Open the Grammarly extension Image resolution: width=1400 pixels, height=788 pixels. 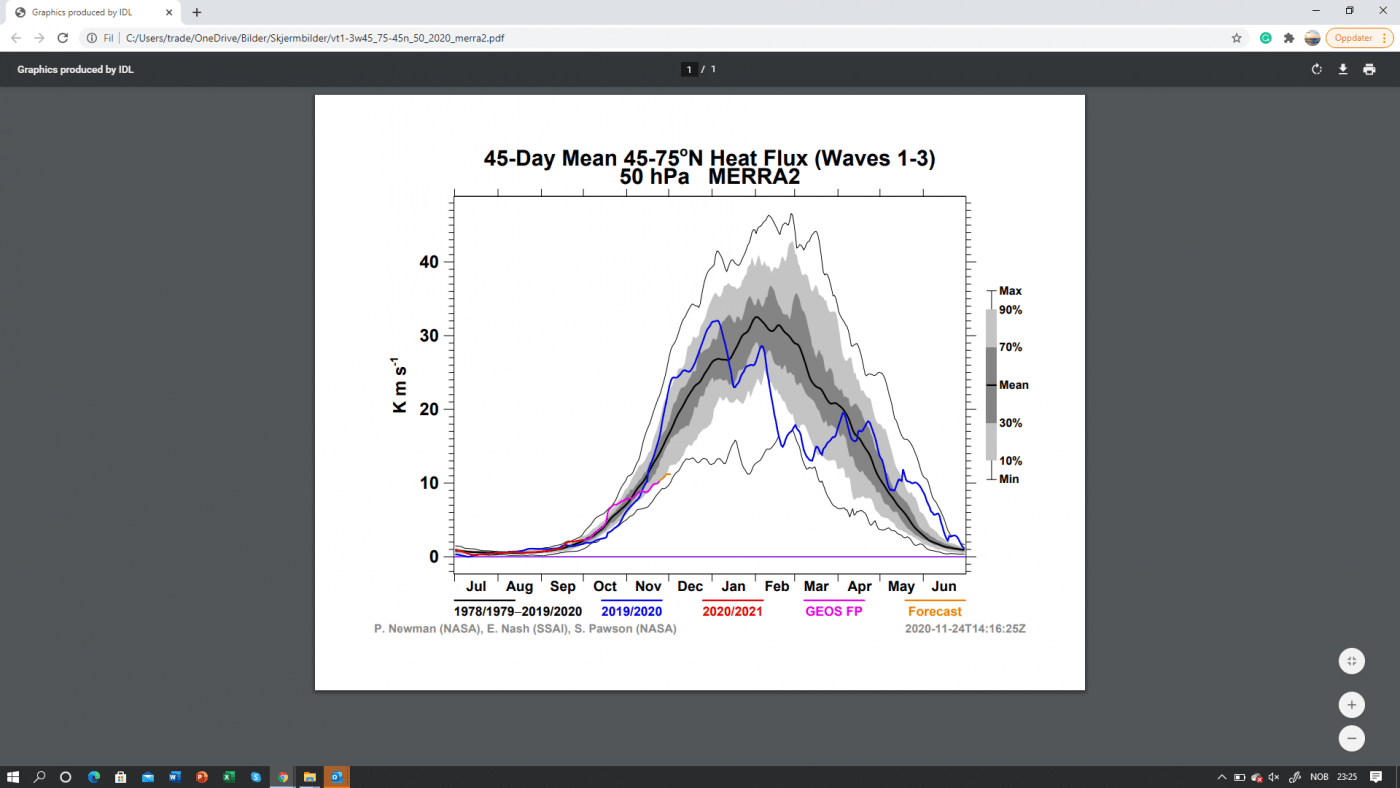tap(1265, 38)
